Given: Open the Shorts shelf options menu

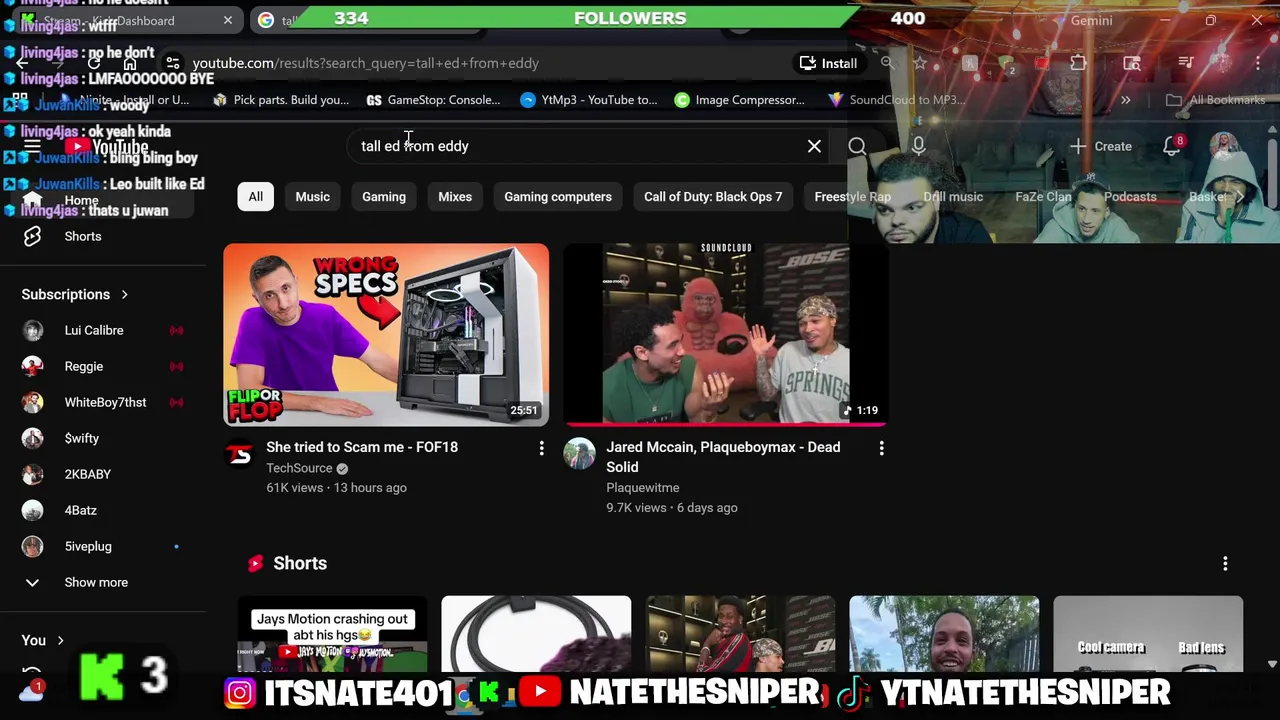Looking at the screenshot, I should pyautogui.click(x=1225, y=564).
